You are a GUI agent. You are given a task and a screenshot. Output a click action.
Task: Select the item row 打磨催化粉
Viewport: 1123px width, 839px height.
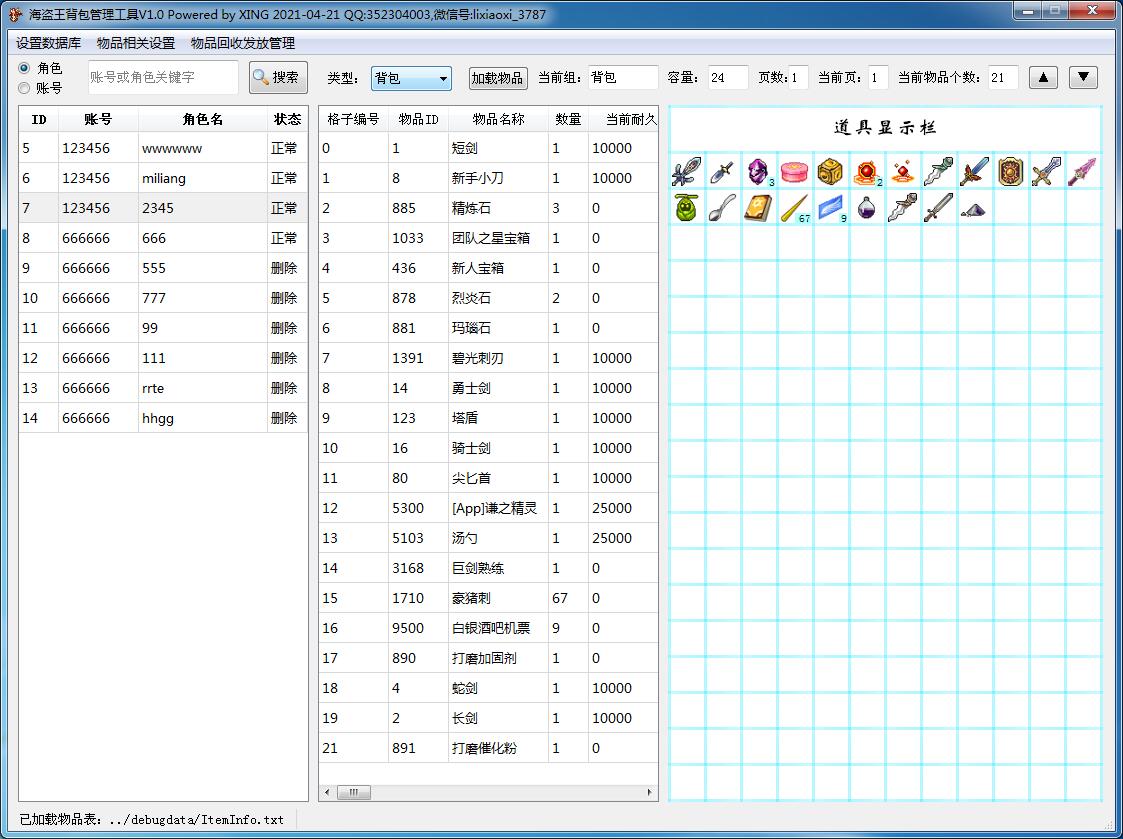pyautogui.click(x=488, y=748)
